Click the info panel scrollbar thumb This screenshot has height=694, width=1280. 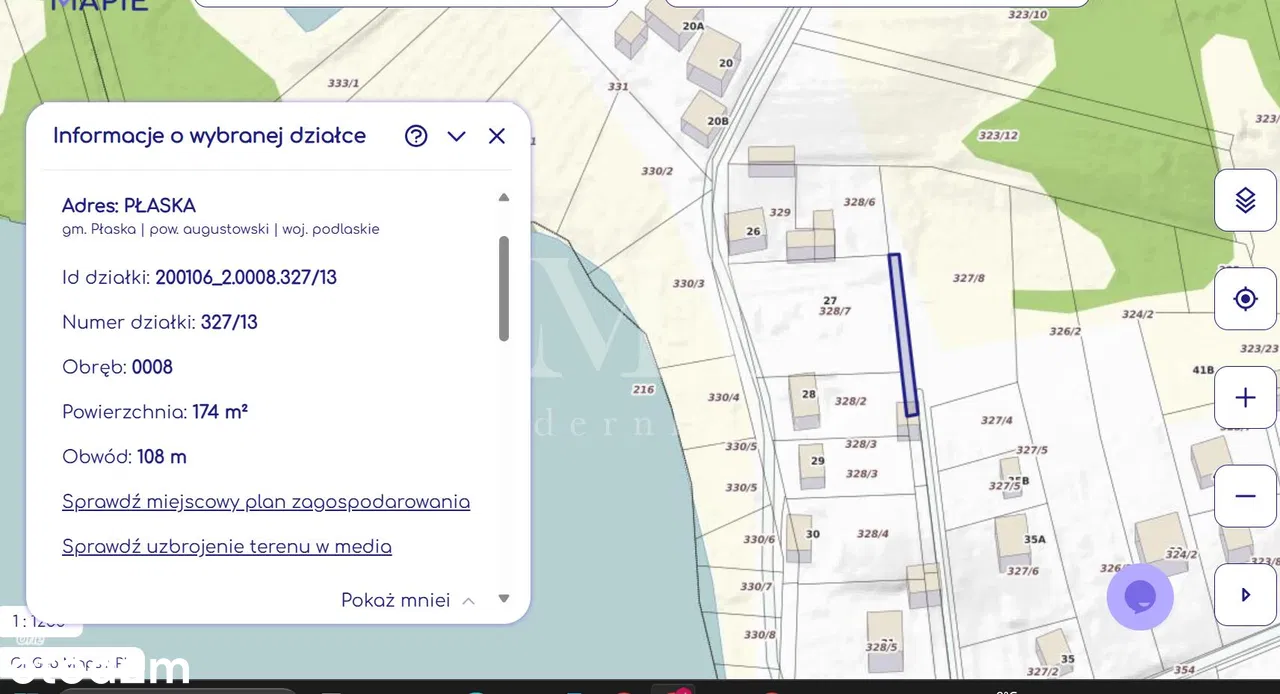(x=504, y=288)
